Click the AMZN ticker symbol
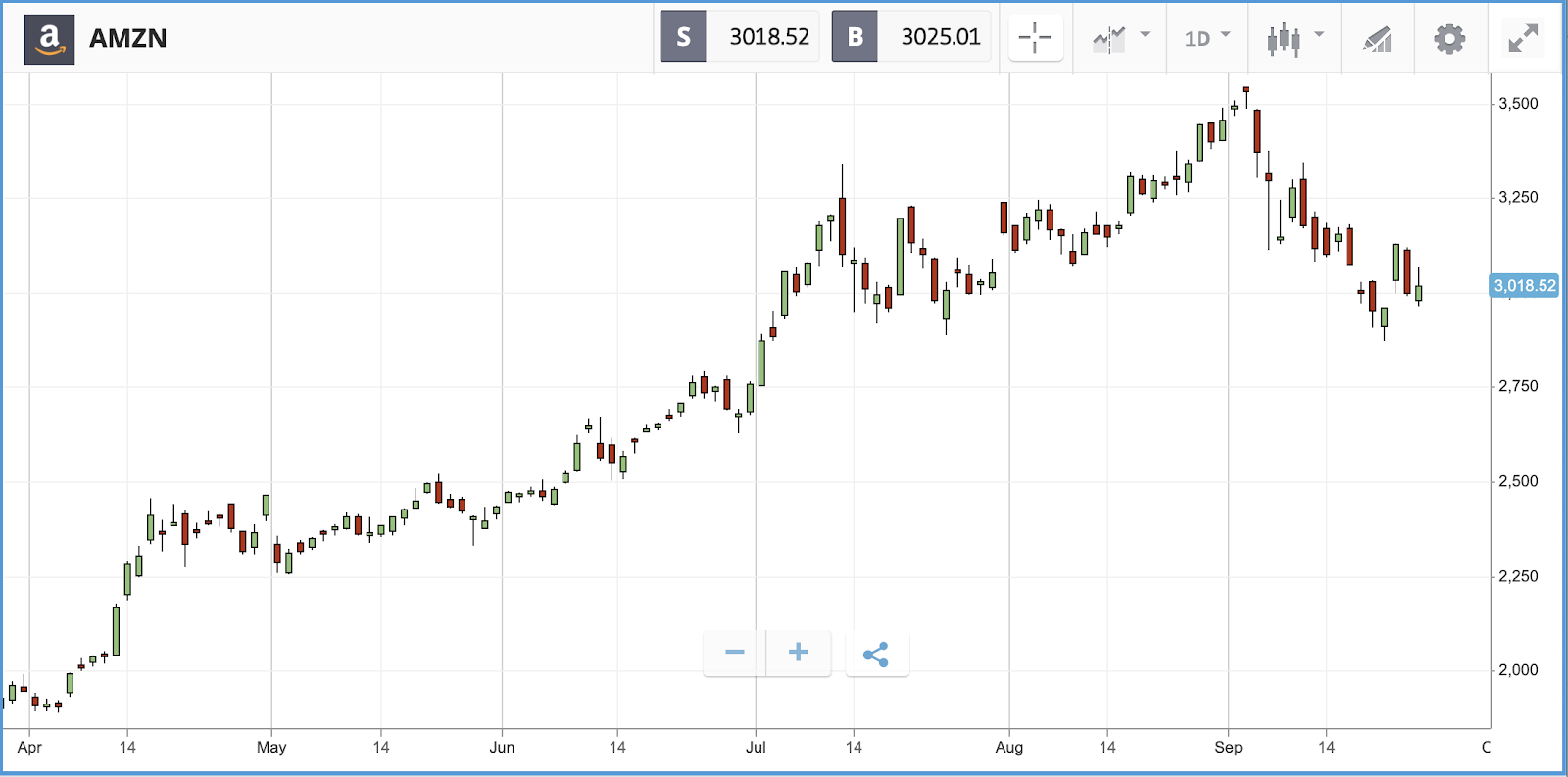 (x=128, y=38)
